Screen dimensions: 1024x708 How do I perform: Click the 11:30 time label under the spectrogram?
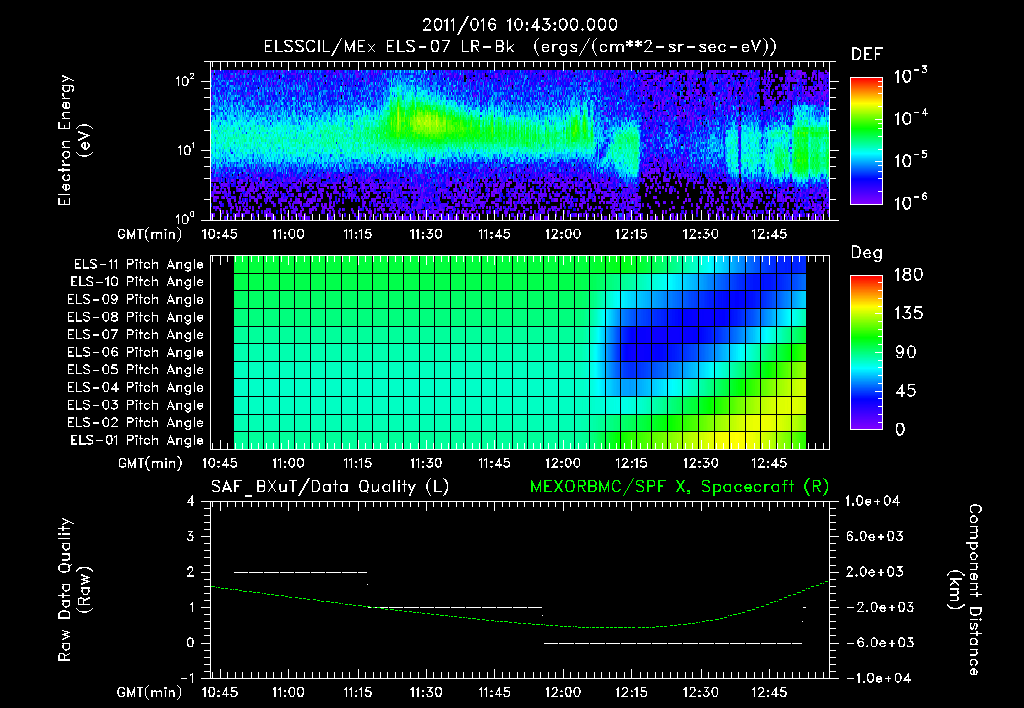[x=426, y=234]
